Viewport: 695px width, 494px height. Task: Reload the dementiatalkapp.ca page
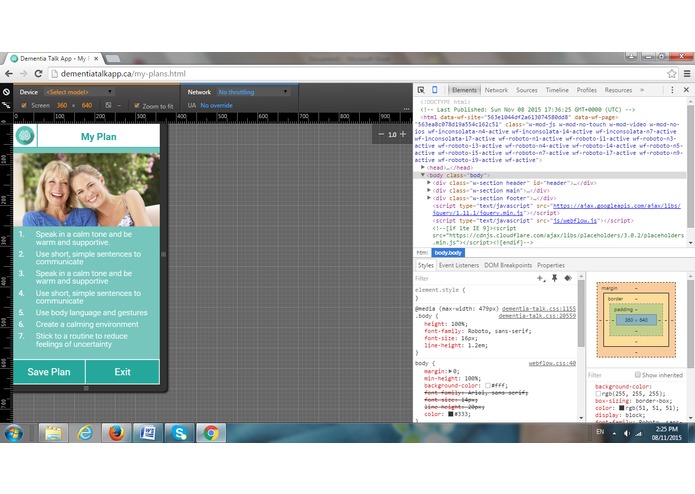[x=38, y=74]
